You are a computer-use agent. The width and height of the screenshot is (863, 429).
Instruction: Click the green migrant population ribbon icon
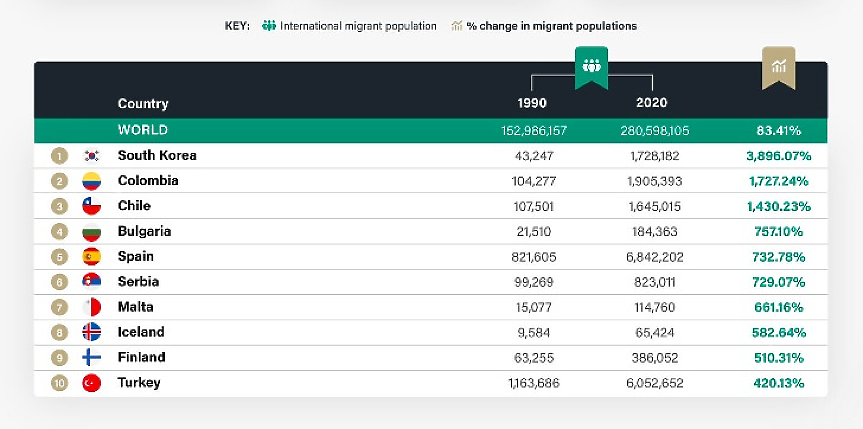pos(591,67)
